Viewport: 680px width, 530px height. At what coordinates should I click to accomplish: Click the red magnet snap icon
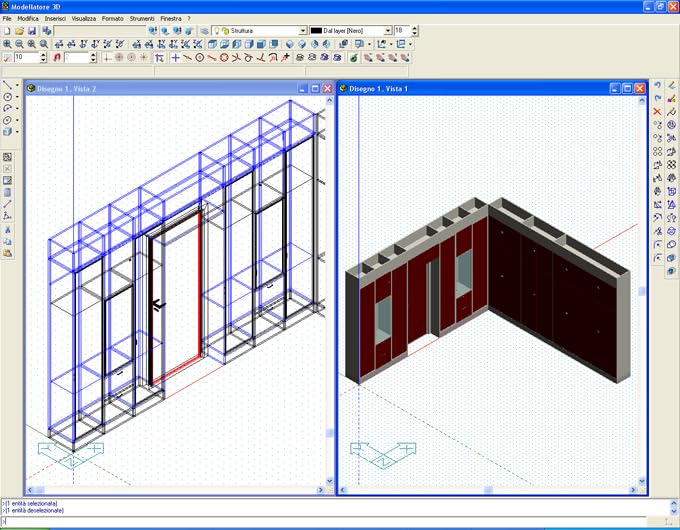[56, 57]
